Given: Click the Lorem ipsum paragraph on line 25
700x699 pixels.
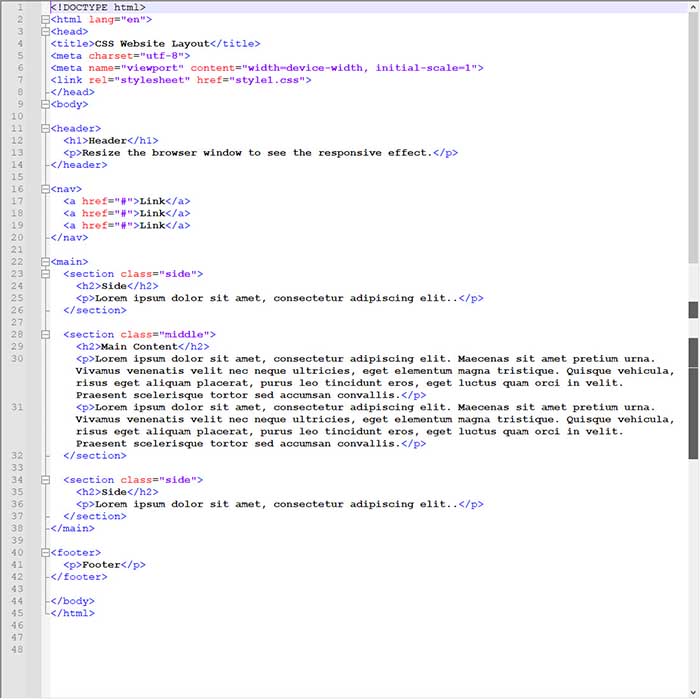Looking at the screenshot, I should click(x=277, y=298).
